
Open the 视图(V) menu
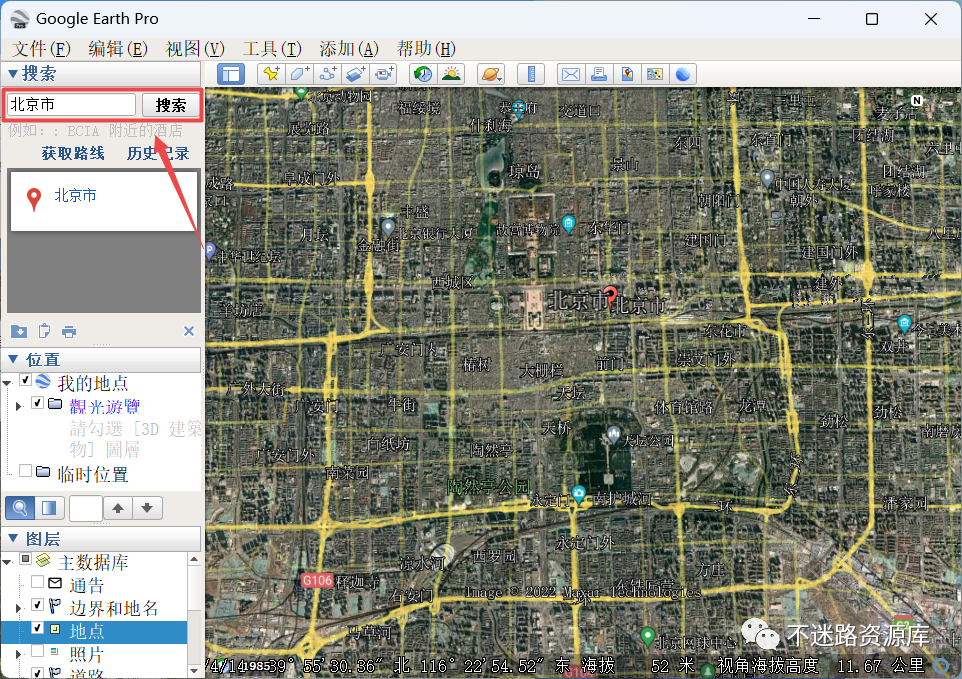(195, 48)
